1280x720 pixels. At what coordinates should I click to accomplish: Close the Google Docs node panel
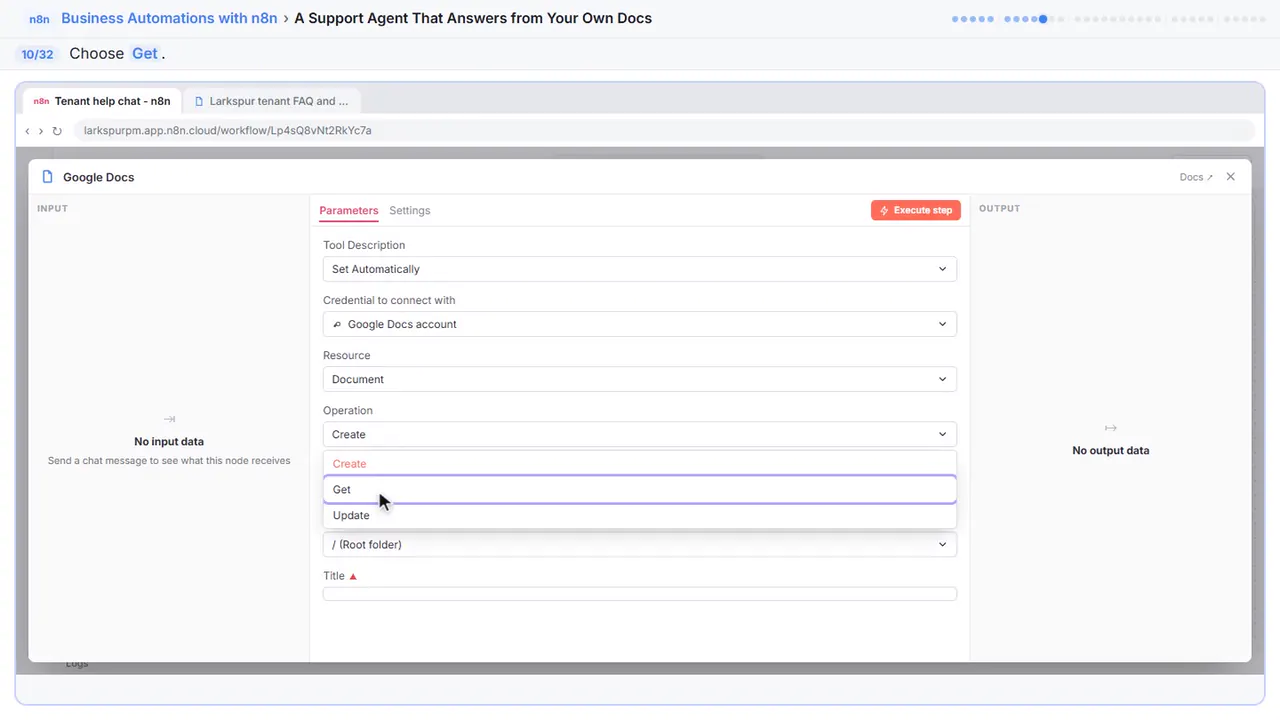click(x=1231, y=177)
